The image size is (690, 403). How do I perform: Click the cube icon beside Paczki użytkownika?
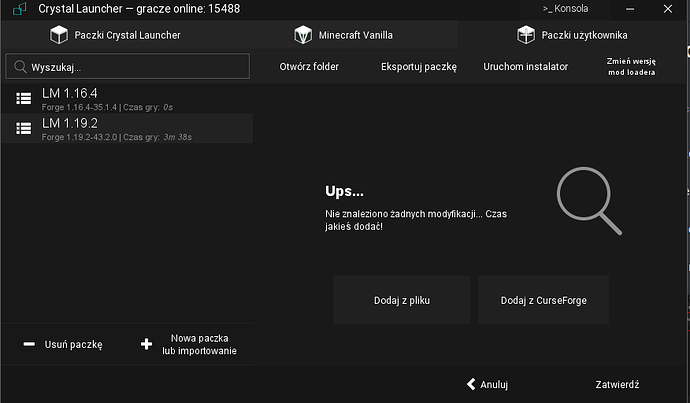[x=525, y=35]
